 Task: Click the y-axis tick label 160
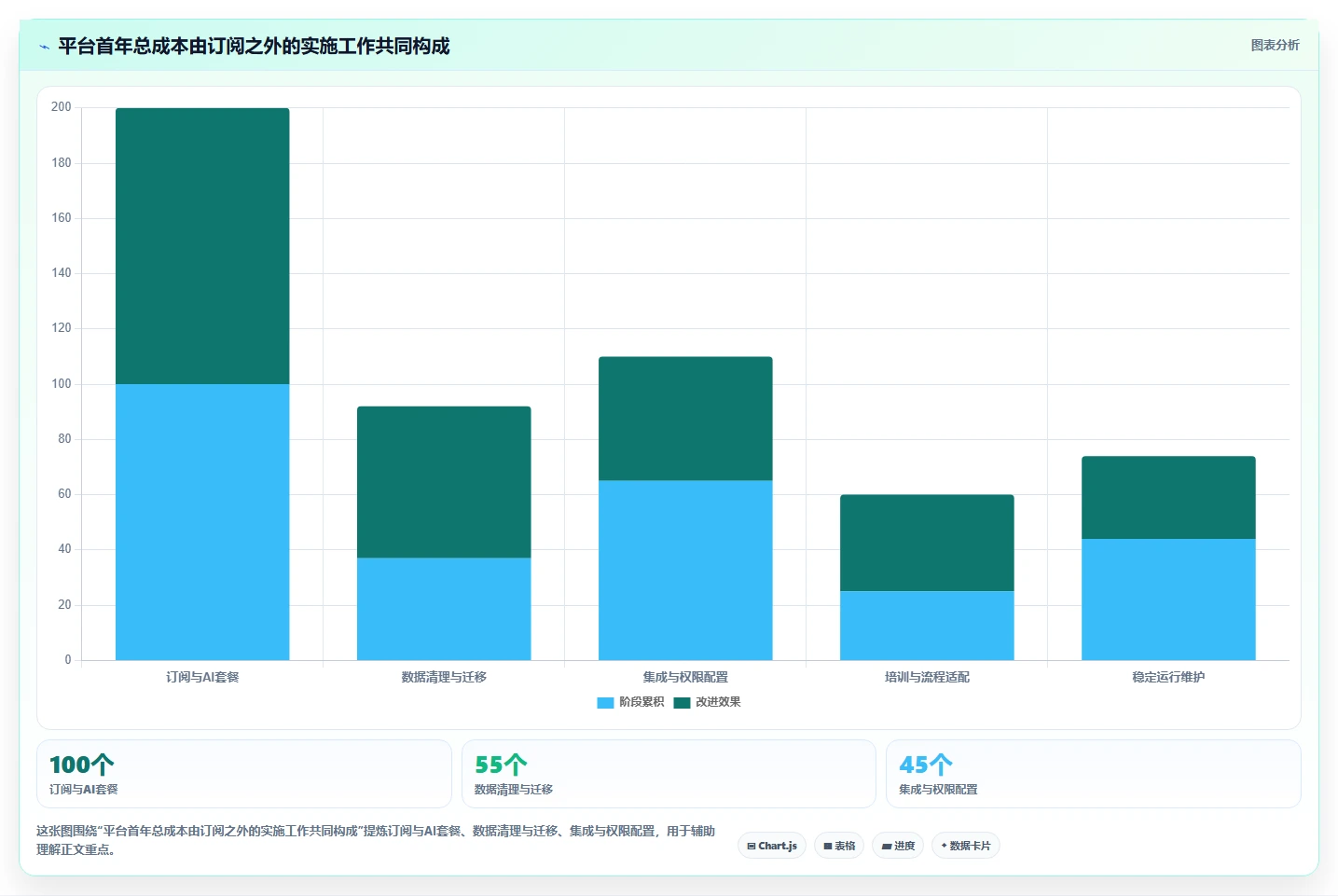62,218
